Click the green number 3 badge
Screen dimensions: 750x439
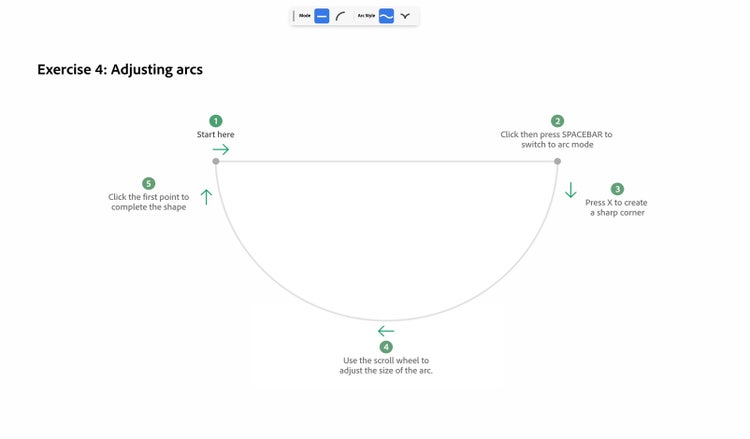(x=618, y=189)
